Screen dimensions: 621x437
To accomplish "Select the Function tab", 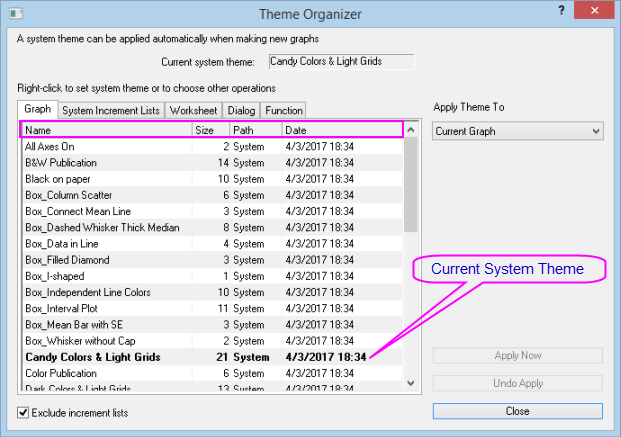I will coord(283,110).
